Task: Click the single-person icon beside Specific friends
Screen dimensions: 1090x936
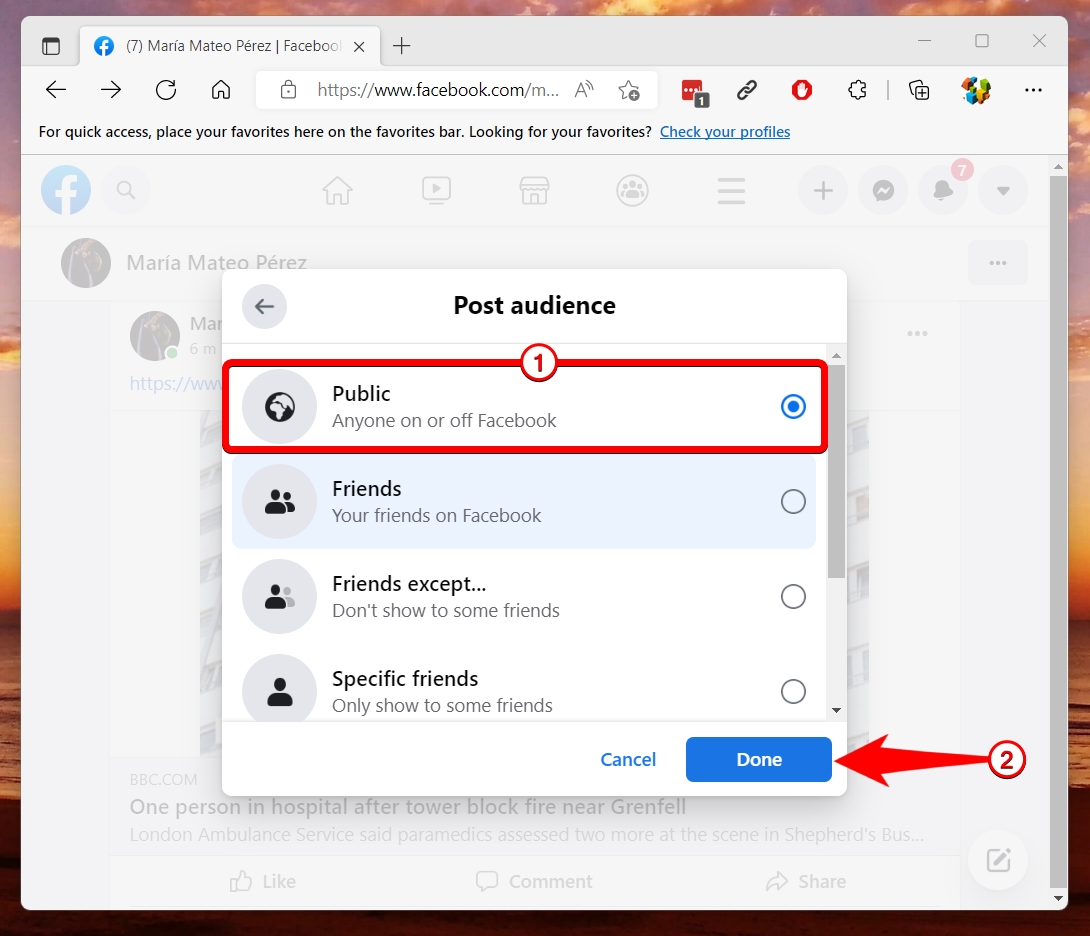Action: click(279, 691)
